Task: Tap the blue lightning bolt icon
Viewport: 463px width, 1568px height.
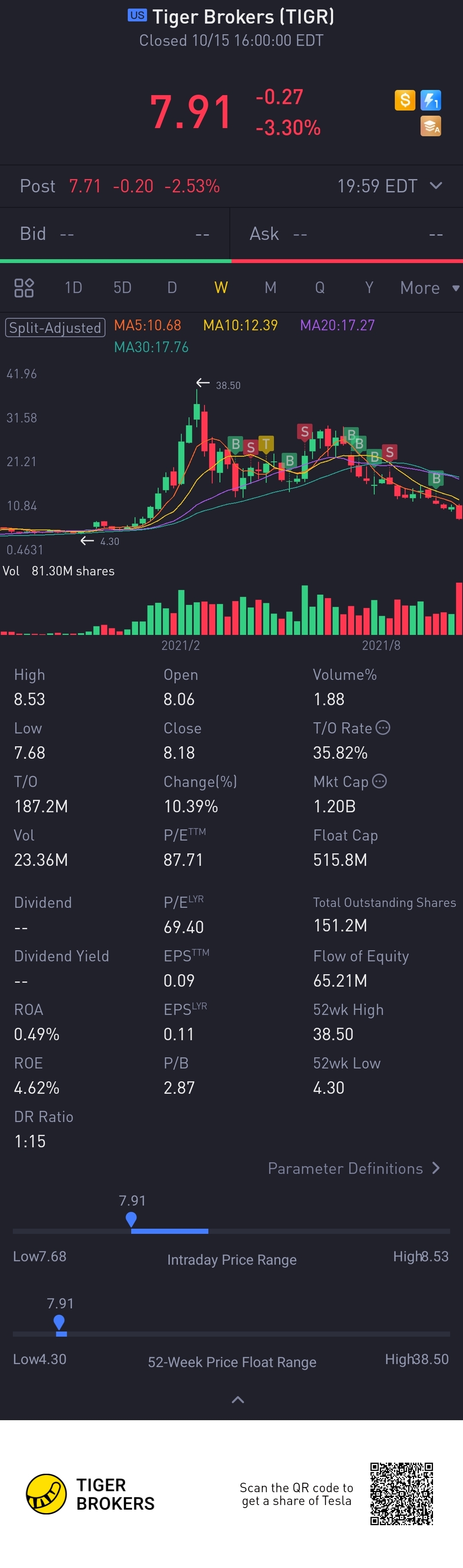Action: click(431, 100)
